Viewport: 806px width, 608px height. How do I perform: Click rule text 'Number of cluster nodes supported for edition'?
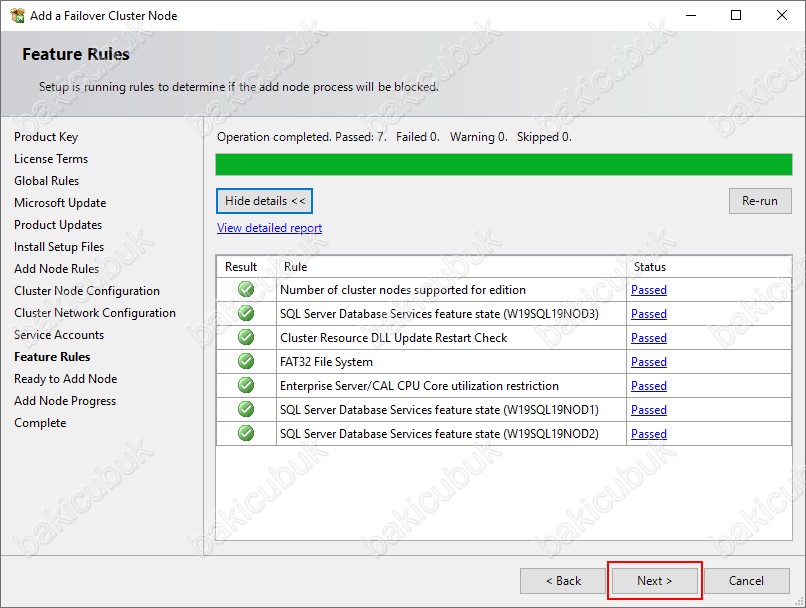click(x=403, y=290)
